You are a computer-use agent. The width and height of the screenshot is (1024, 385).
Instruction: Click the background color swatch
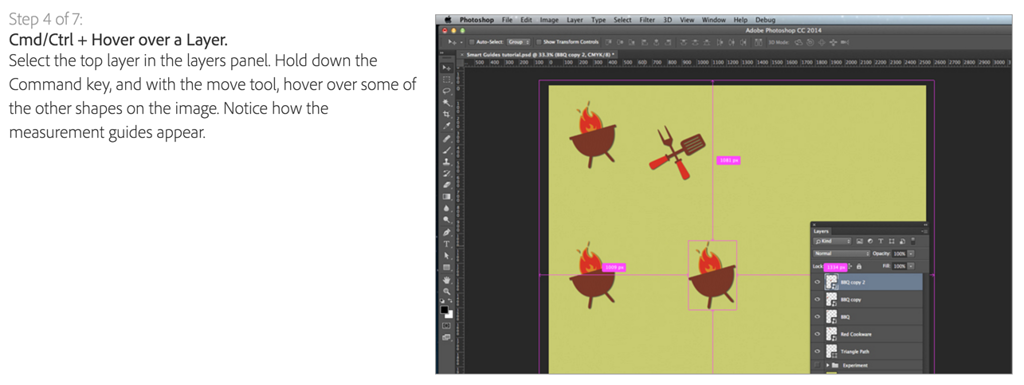click(449, 315)
